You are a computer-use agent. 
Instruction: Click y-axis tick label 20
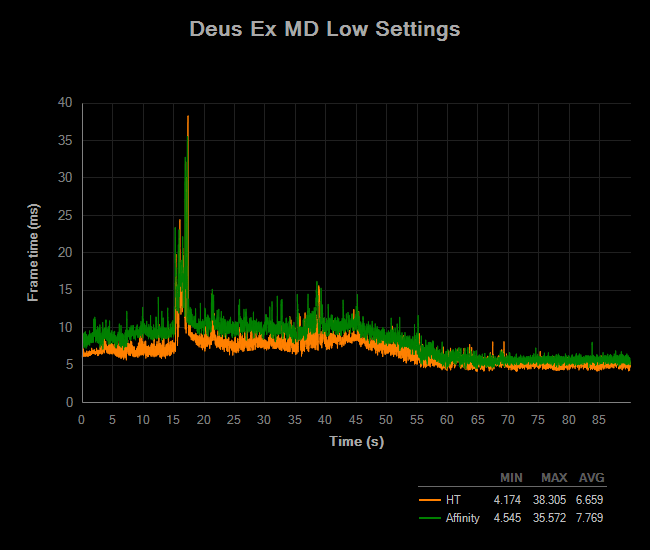(65, 252)
